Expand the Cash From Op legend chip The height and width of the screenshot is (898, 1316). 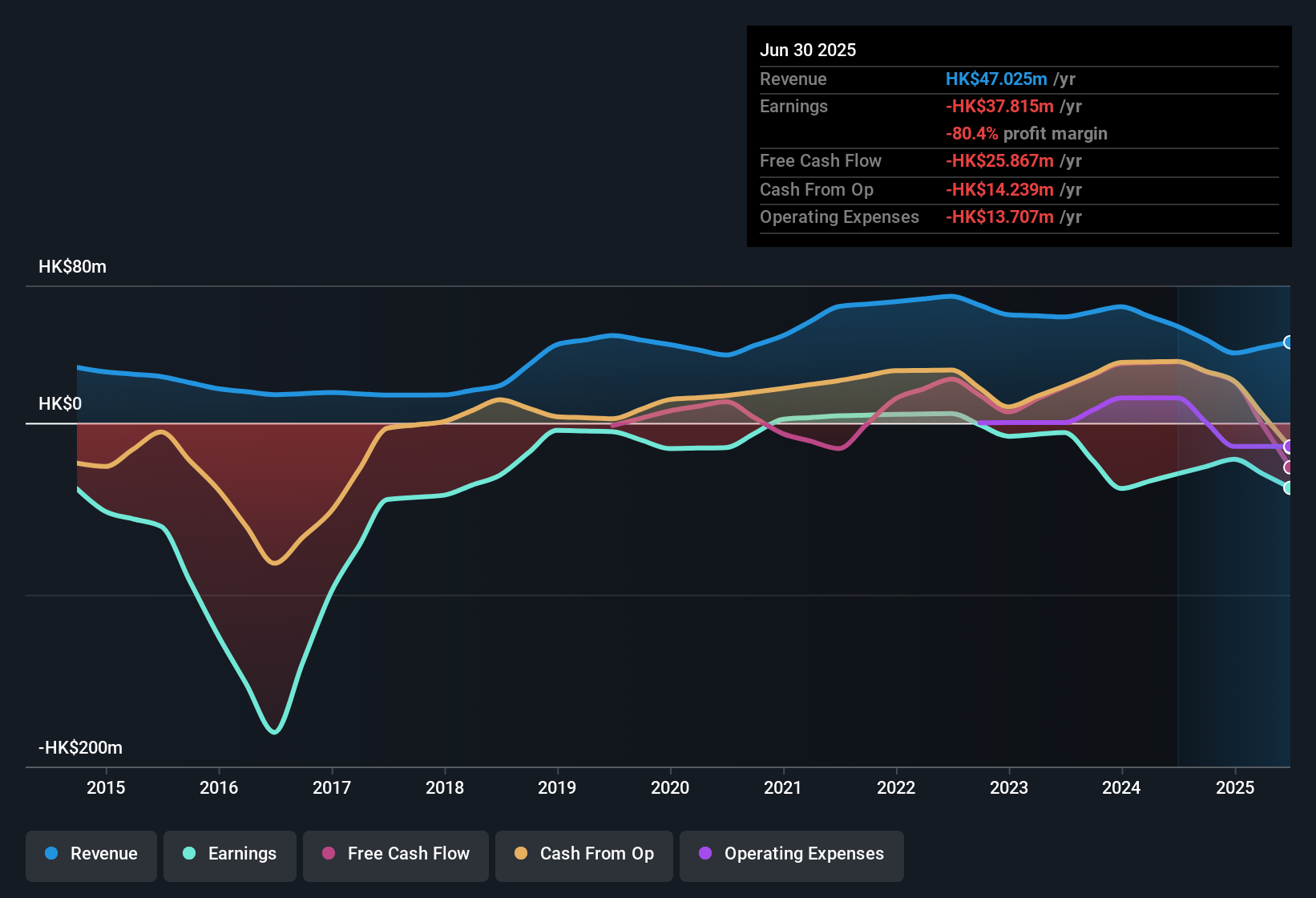coord(583,855)
